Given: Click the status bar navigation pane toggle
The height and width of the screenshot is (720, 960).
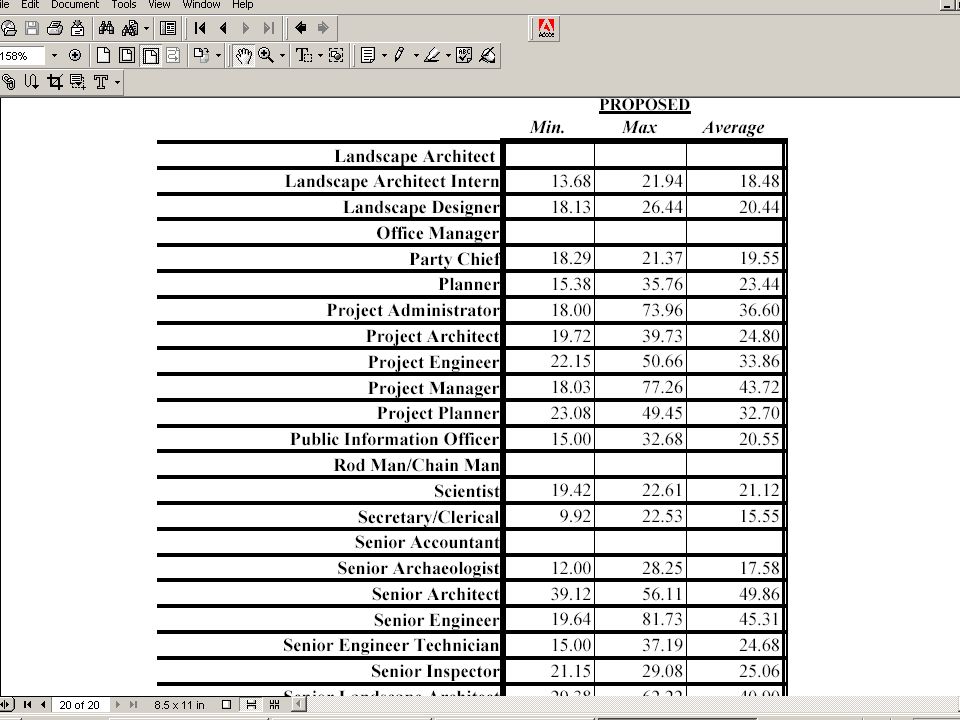Looking at the screenshot, I should [x=6, y=705].
